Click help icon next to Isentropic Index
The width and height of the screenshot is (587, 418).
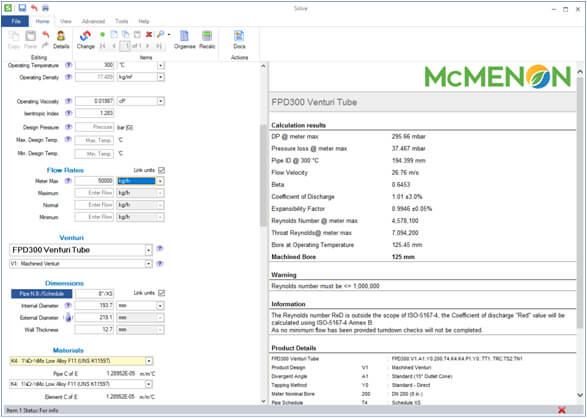tap(68, 113)
